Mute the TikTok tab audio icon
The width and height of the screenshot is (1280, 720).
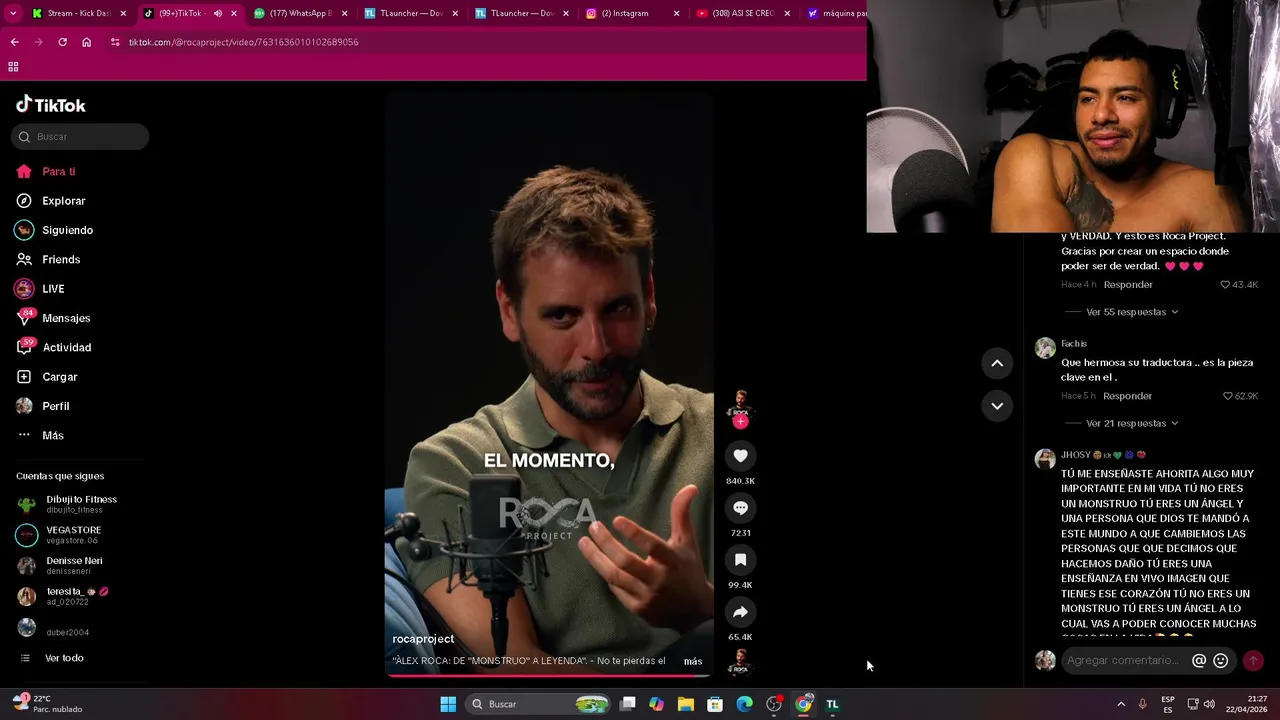click(217, 13)
